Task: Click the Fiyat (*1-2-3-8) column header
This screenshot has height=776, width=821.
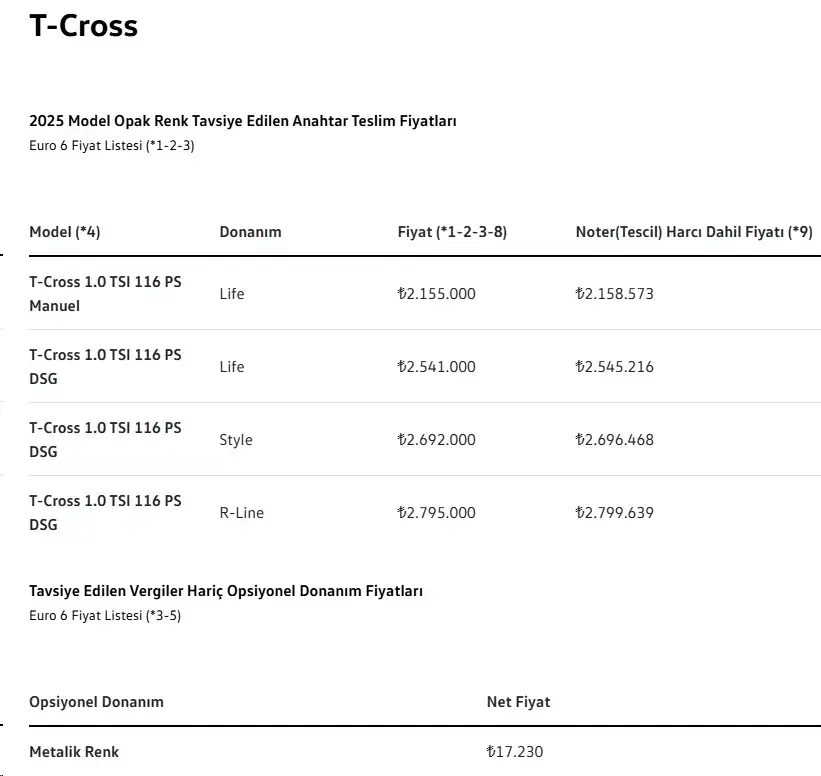Action: pos(452,232)
